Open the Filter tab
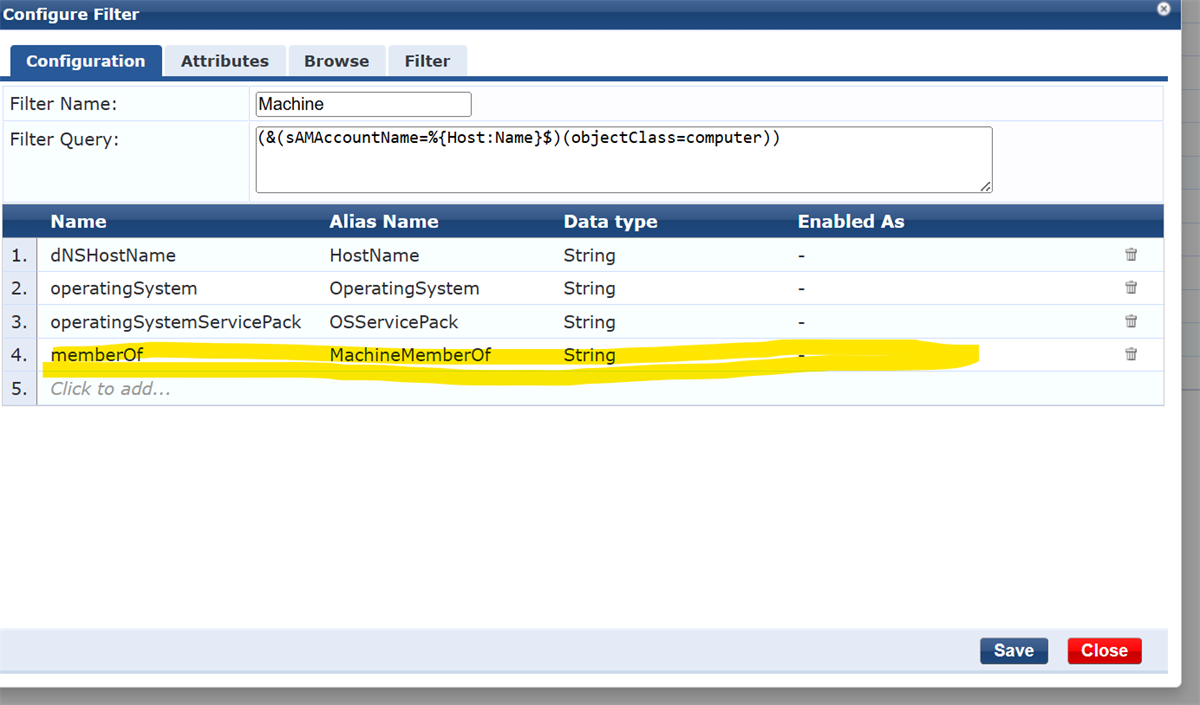 coord(427,61)
